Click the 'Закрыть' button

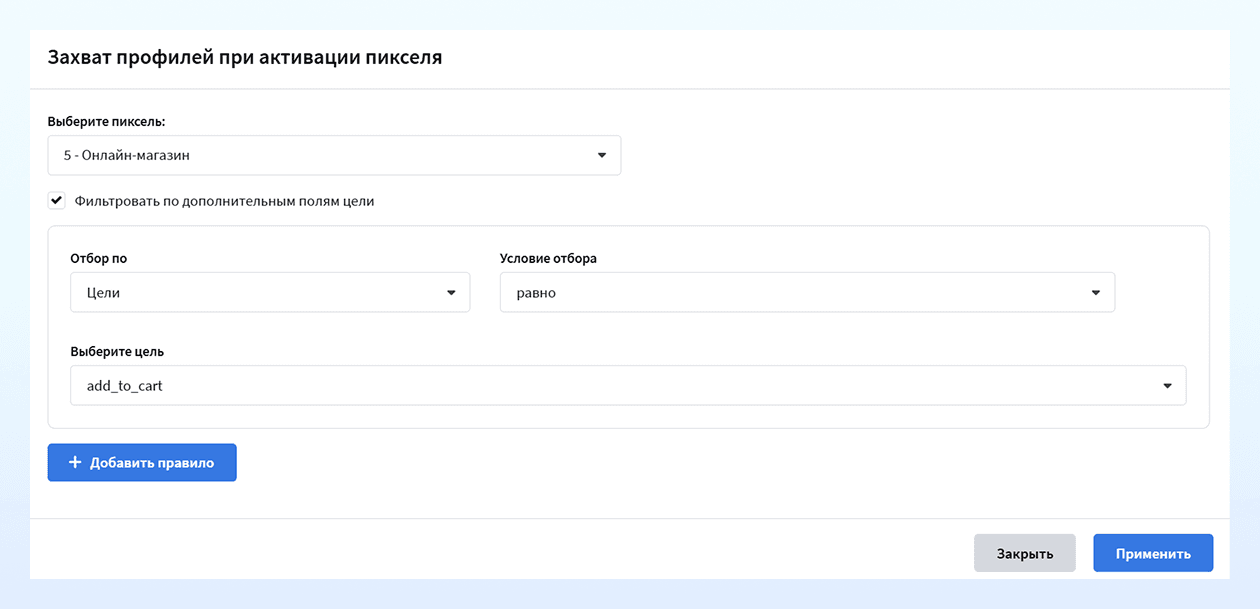coord(1025,553)
